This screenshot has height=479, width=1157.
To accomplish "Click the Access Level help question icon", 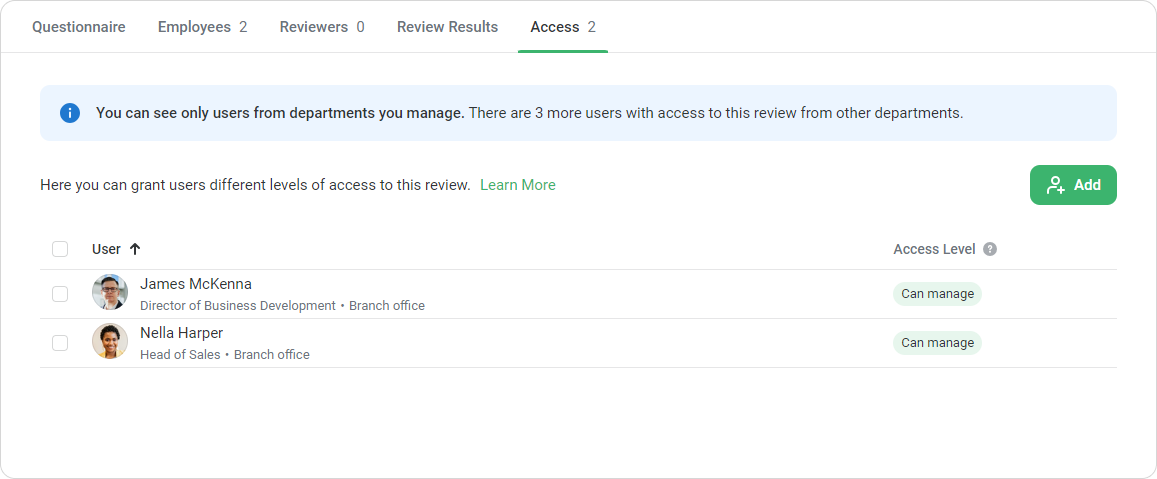I will 990,249.
